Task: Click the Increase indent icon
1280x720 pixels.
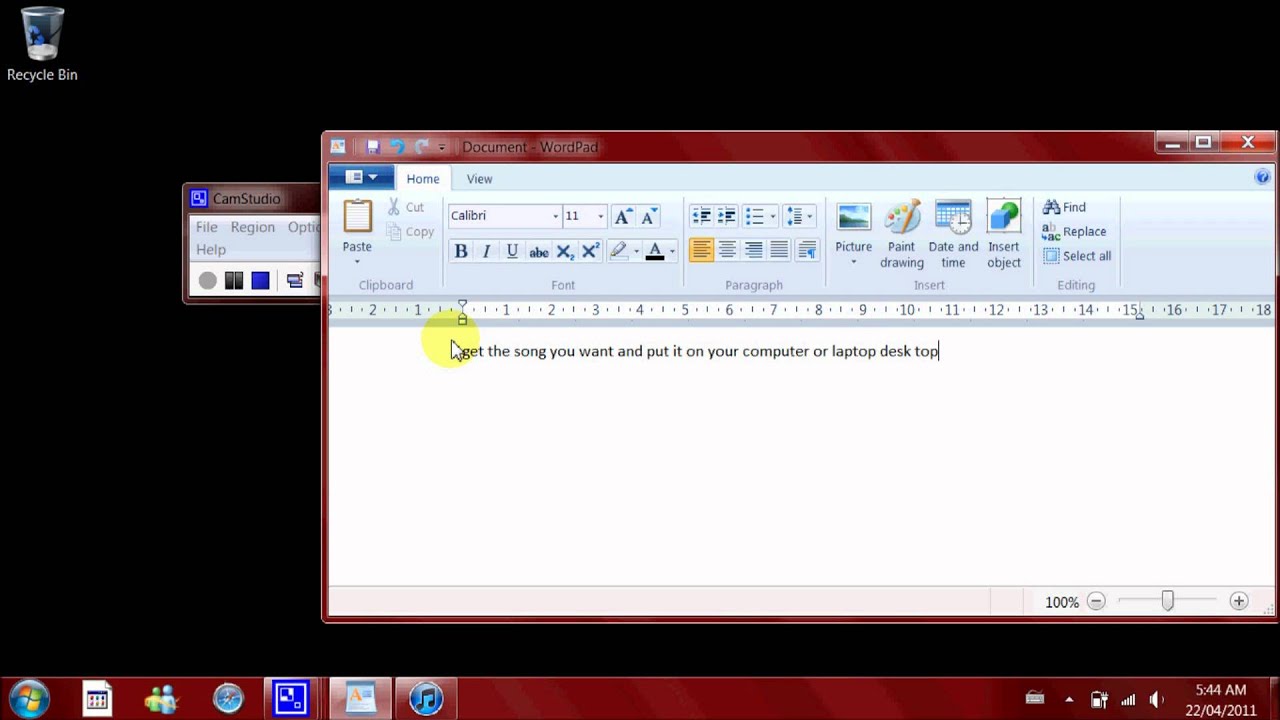Action: pos(727,216)
